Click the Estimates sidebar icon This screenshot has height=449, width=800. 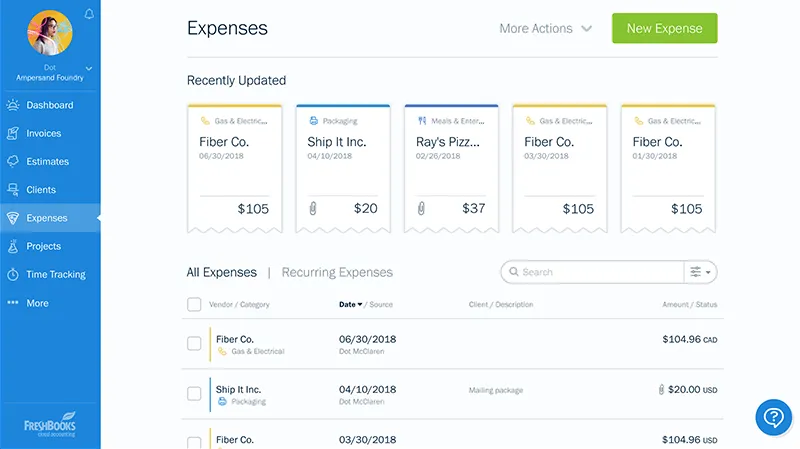[x=13, y=161]
